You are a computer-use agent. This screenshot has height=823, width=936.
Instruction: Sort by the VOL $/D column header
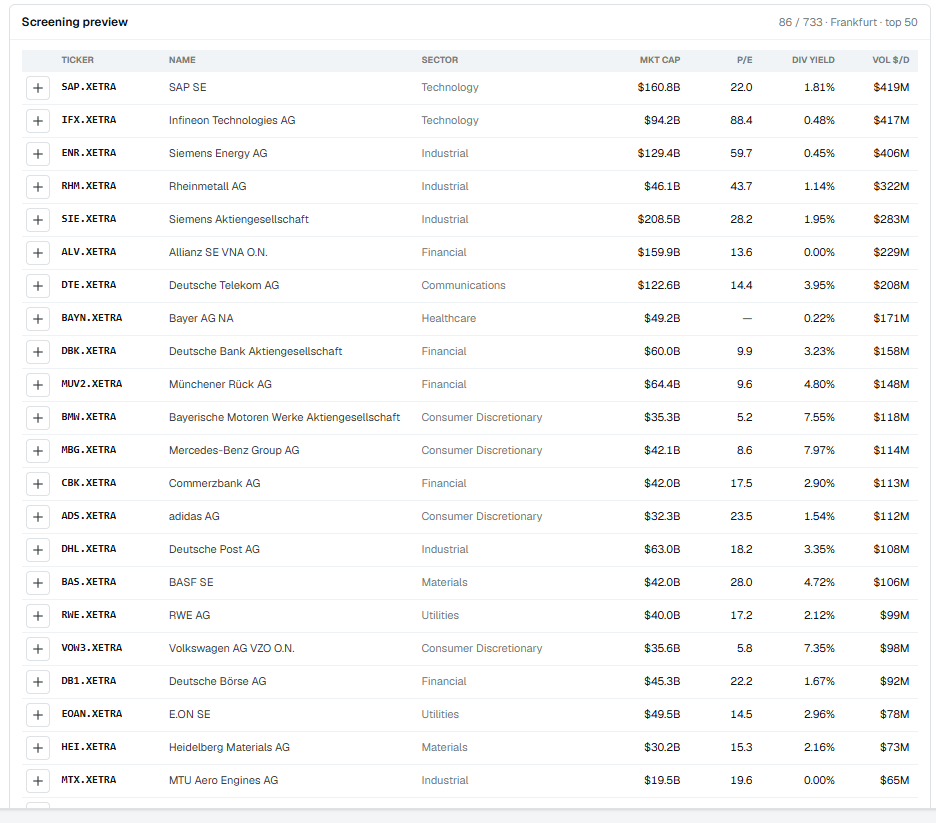tap(891, 60)
